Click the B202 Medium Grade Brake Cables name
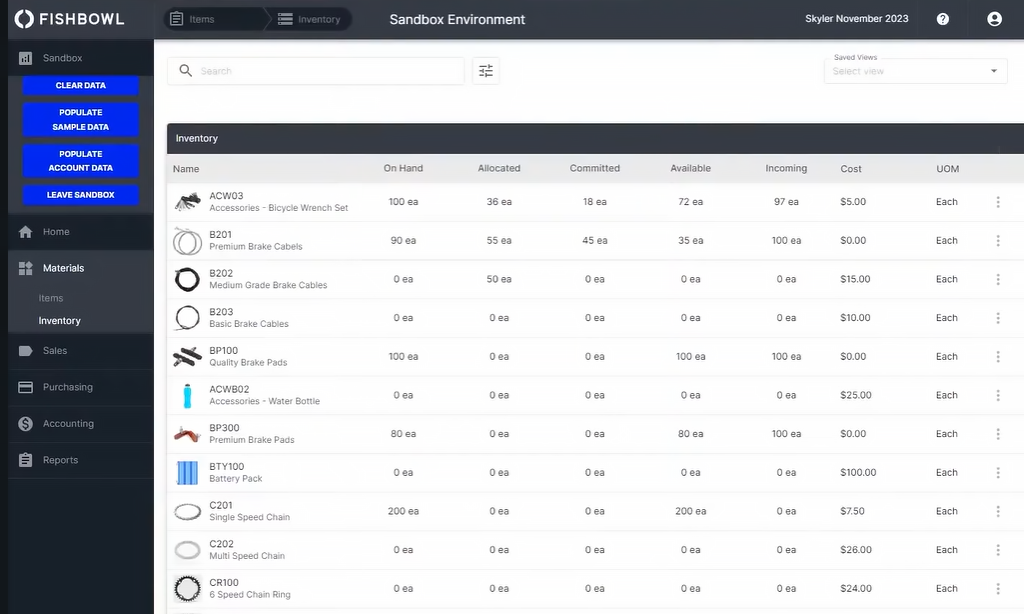The image size is (1024, 614). pyautogui.click(x=268, y=279)
